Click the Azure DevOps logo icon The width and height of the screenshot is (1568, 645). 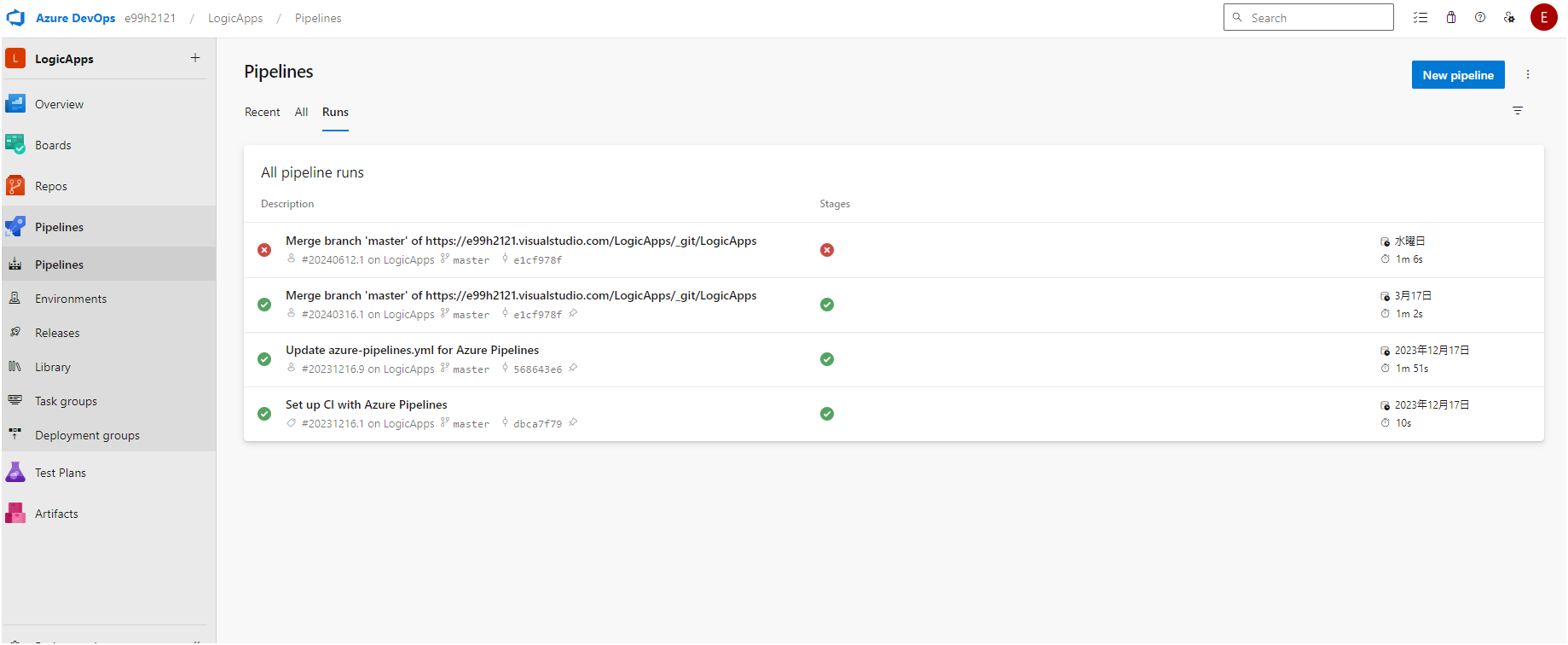[x=15, y=18]
